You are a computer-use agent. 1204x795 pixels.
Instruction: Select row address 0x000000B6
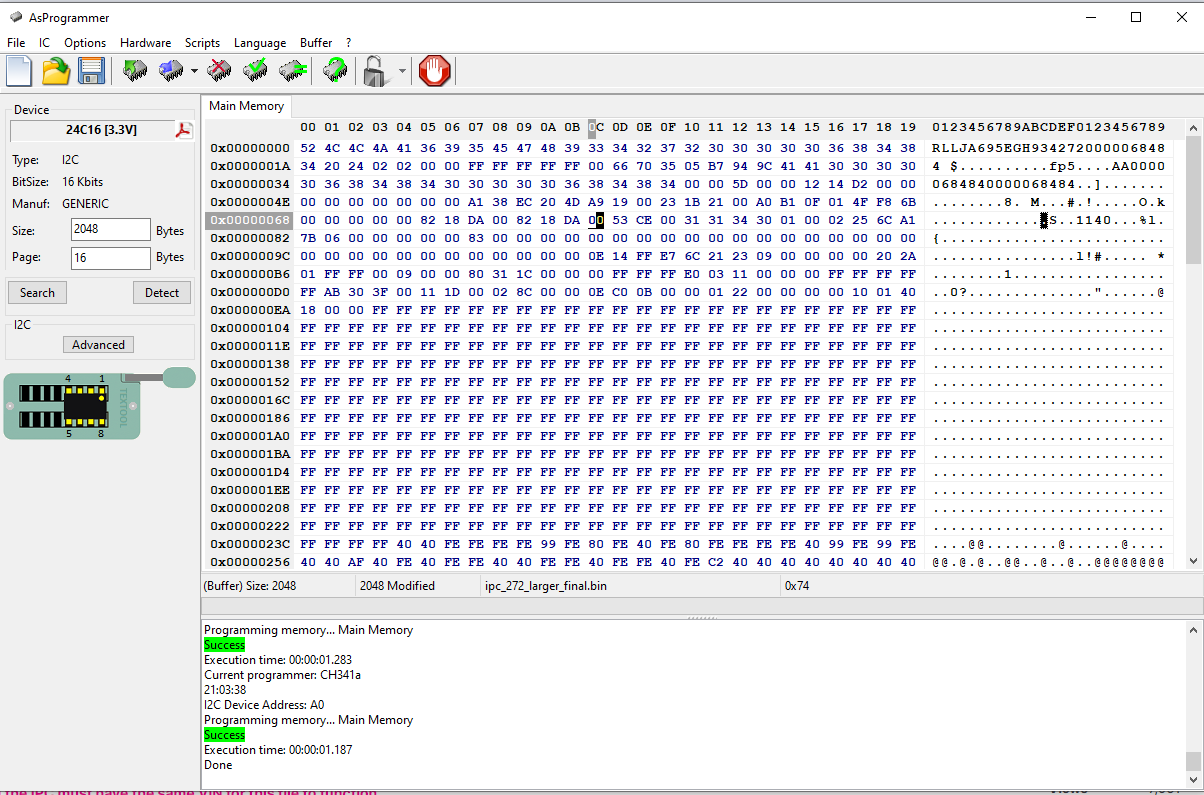[x=250, y=274]
